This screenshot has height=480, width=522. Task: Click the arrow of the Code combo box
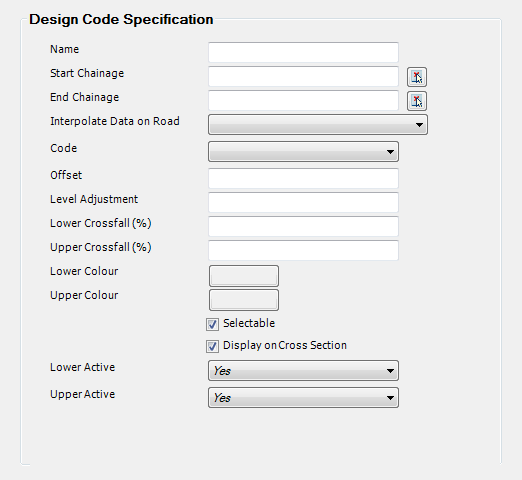[390, 152]
